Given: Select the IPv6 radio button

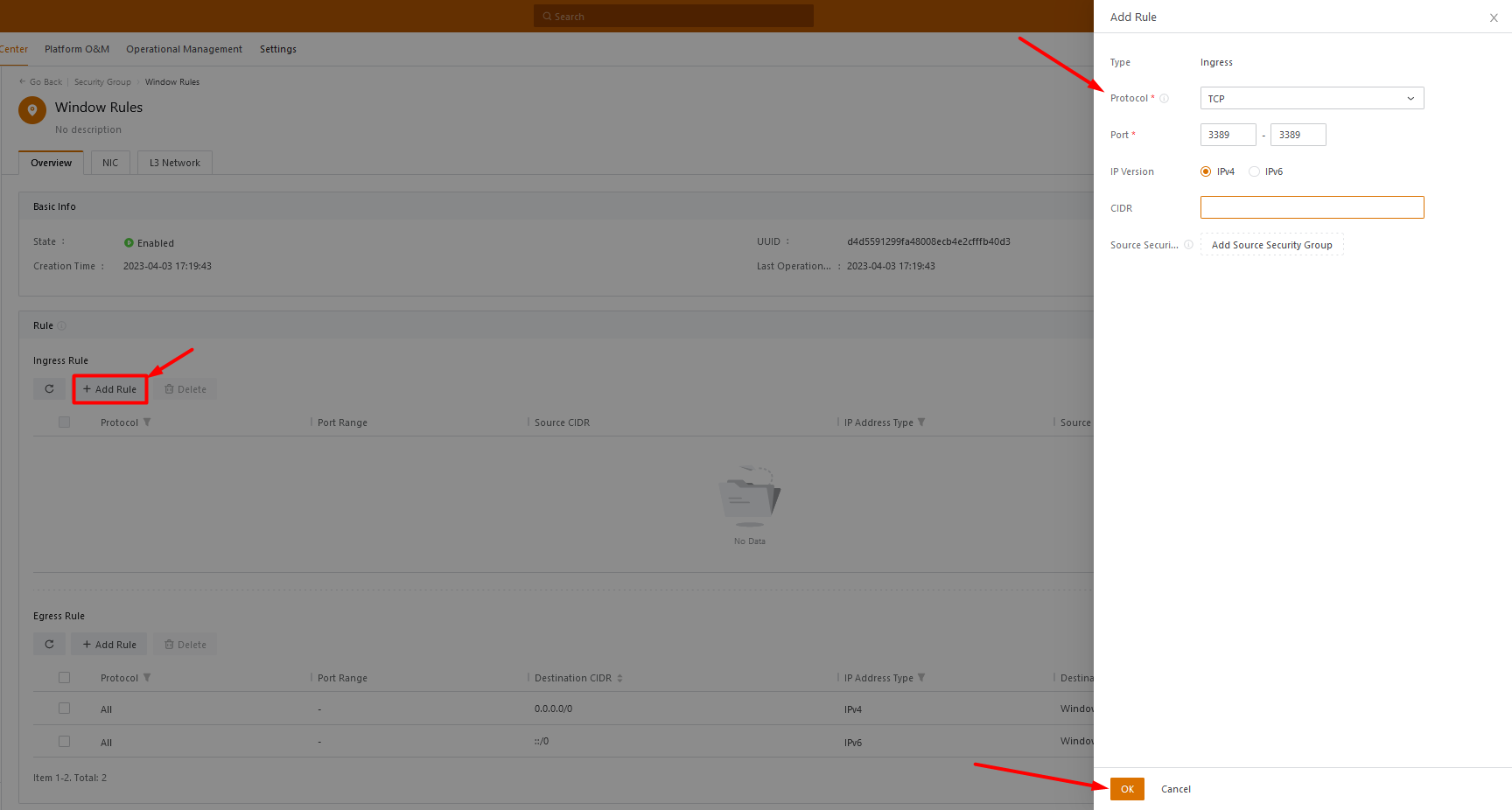Looking at the screenshot, I should coord(1254,171).
